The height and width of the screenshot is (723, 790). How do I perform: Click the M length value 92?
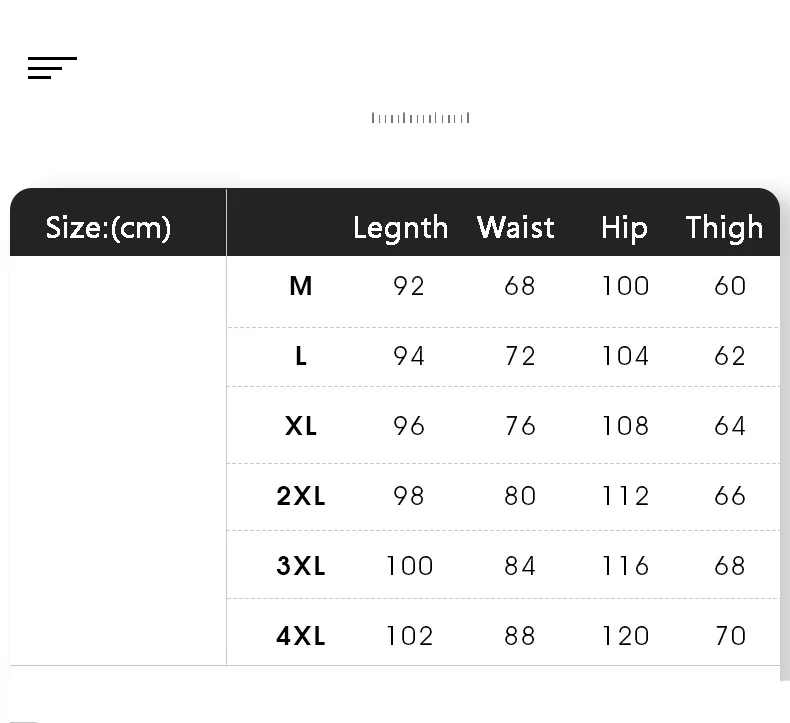tap(409, 286)
